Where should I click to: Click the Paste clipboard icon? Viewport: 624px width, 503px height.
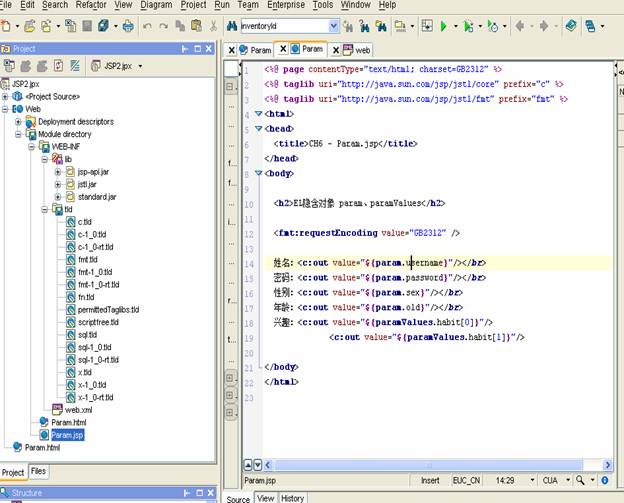196,26
